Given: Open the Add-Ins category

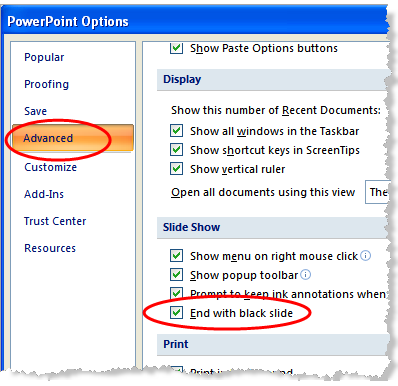Looking at the screenshot, I should pos(44,194).
